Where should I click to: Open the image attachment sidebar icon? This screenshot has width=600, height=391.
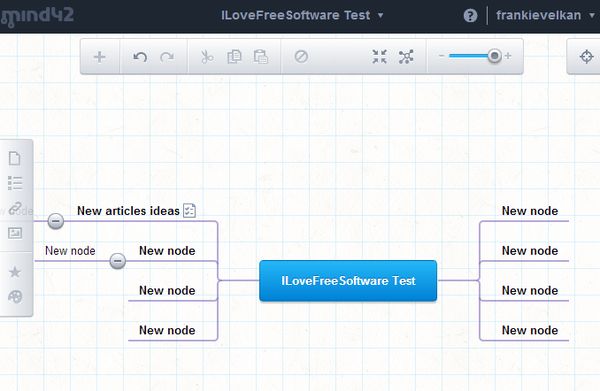pos(15,233)
